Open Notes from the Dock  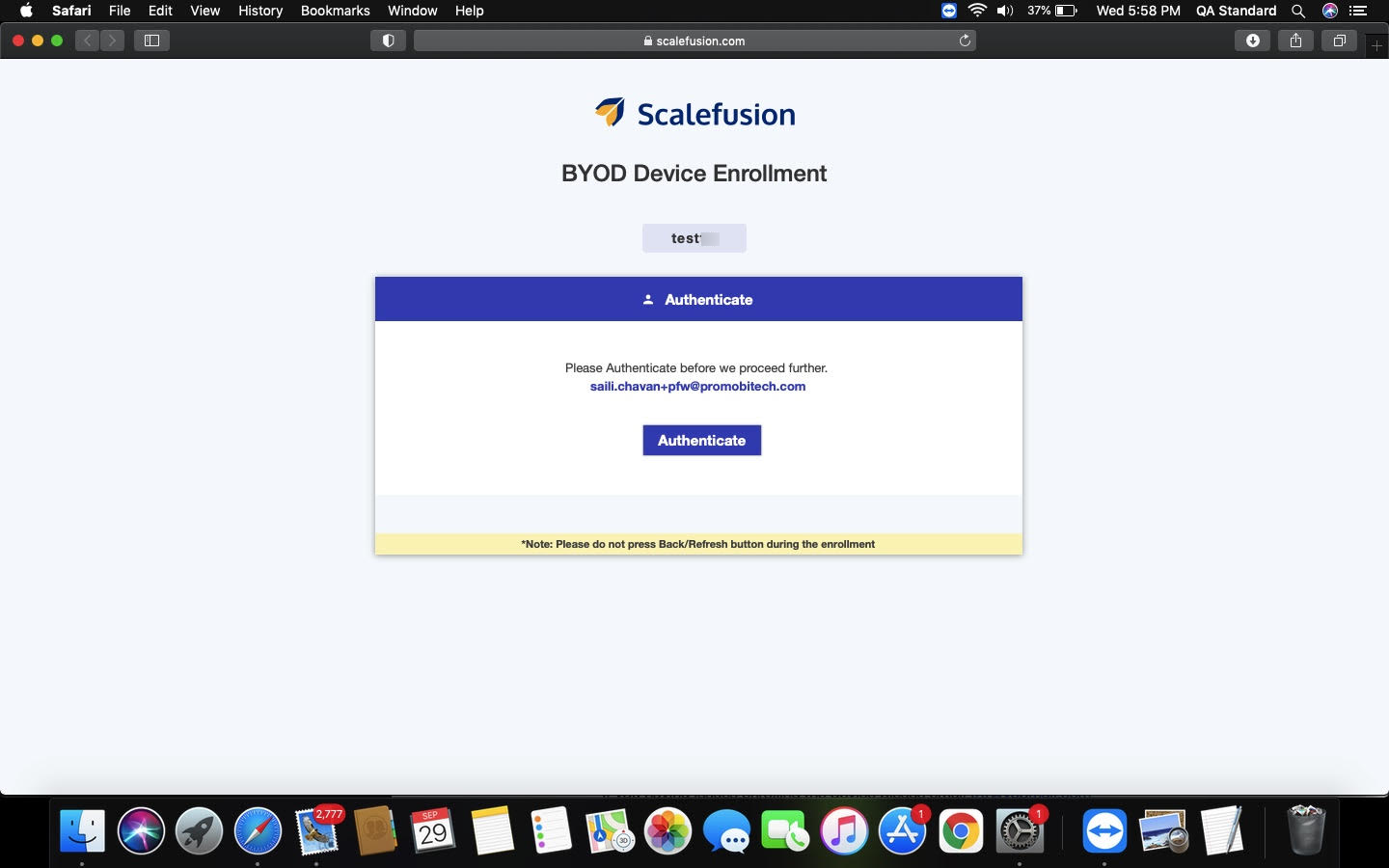[492, 831]
